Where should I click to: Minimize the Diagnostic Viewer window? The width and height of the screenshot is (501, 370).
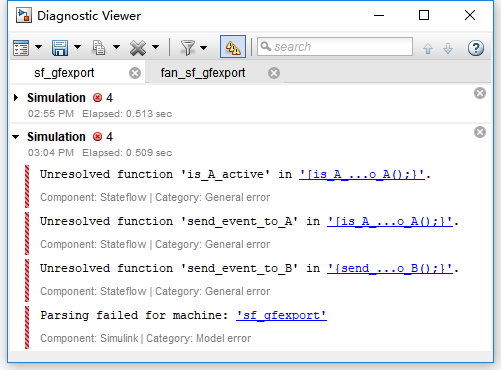tap(379, 15)
